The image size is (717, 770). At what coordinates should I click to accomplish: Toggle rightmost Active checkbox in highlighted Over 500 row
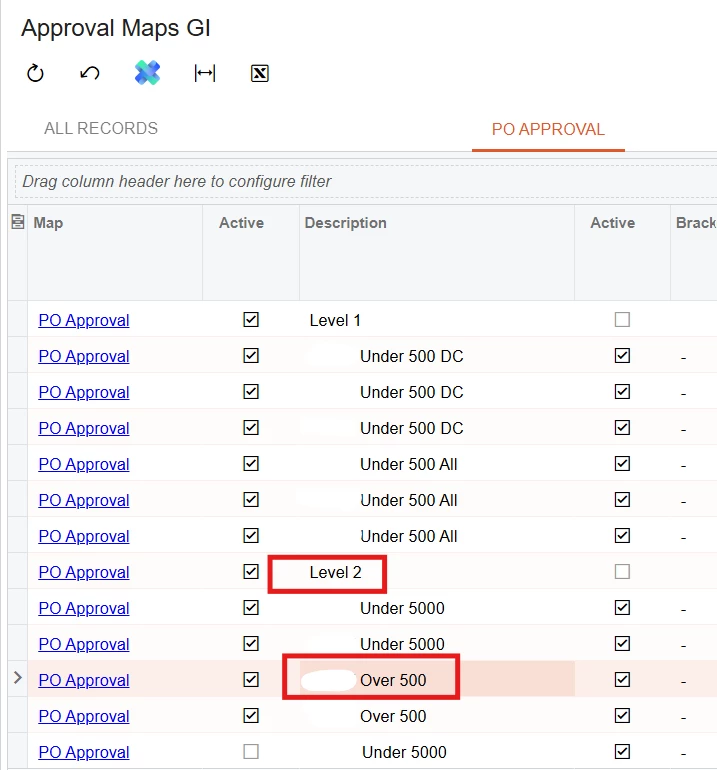(622, 680)
